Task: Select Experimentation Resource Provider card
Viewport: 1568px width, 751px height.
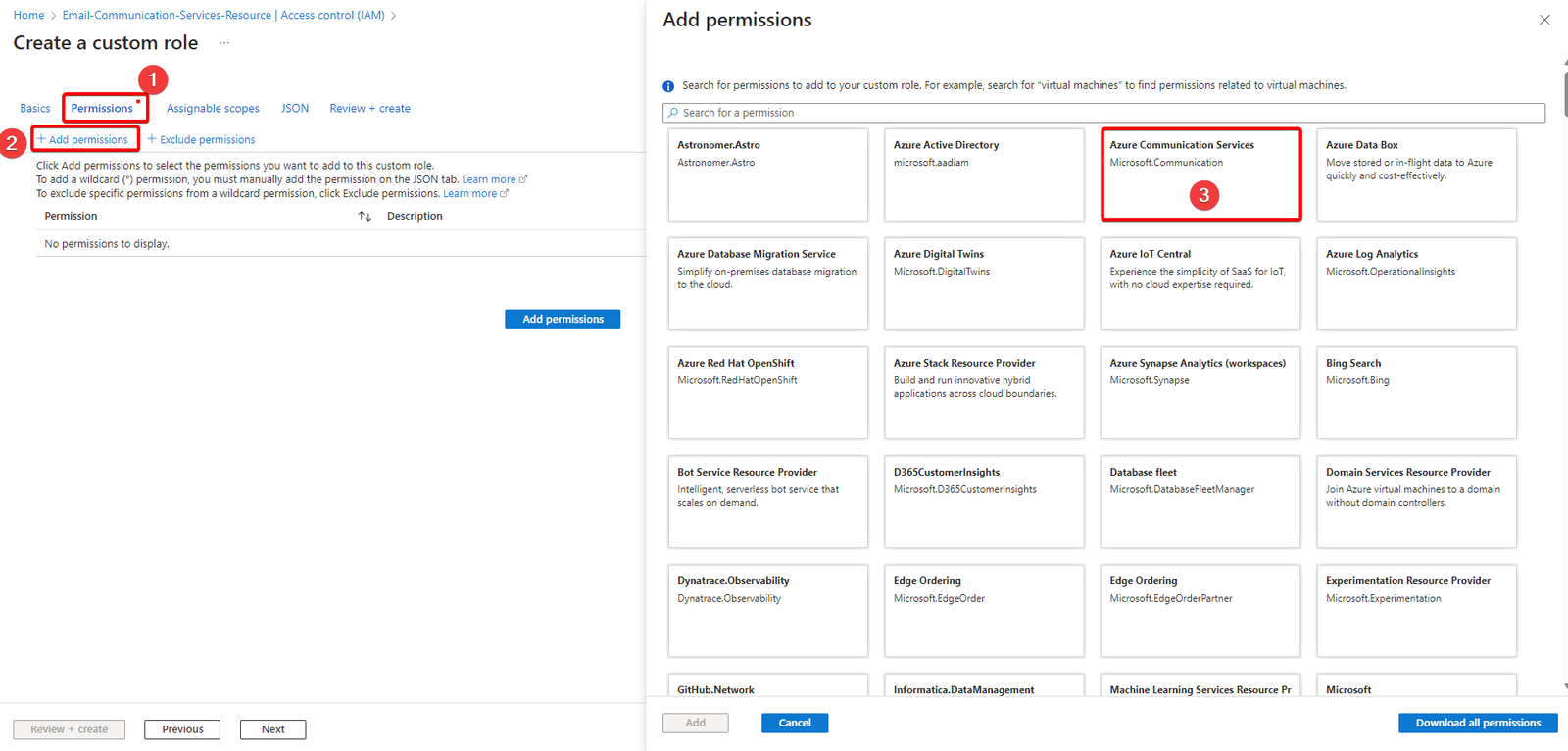Action: click(x=1417, y=610)
